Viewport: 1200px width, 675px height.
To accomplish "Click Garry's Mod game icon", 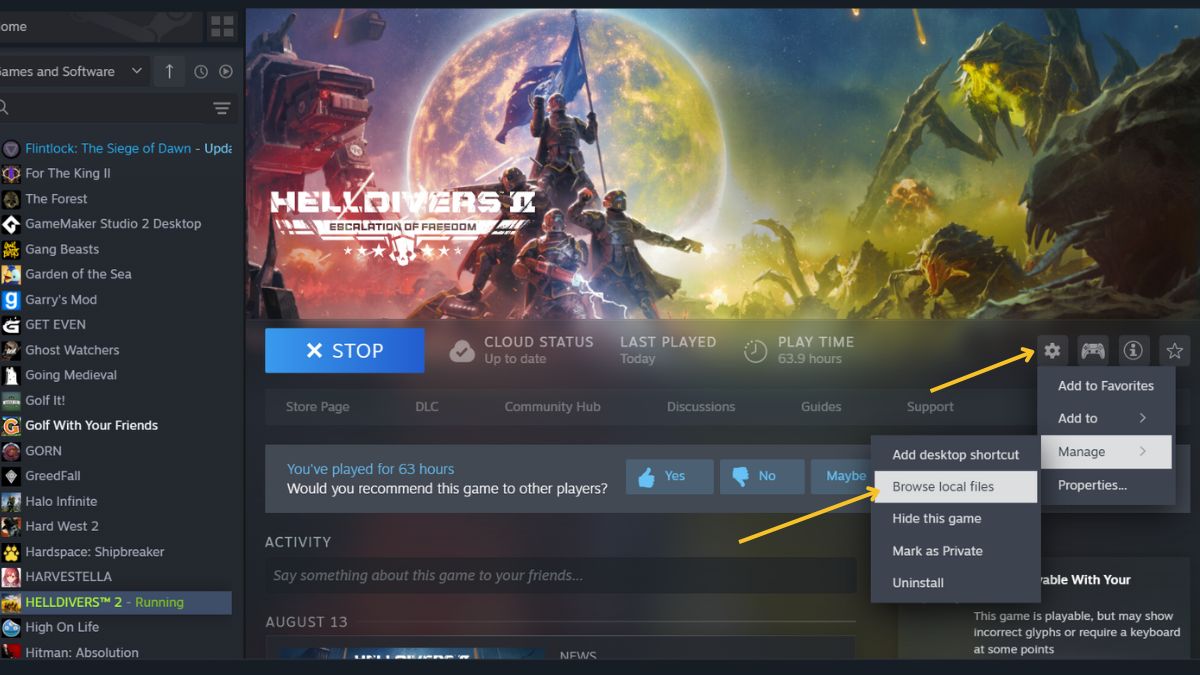I will tap(11, 299).
